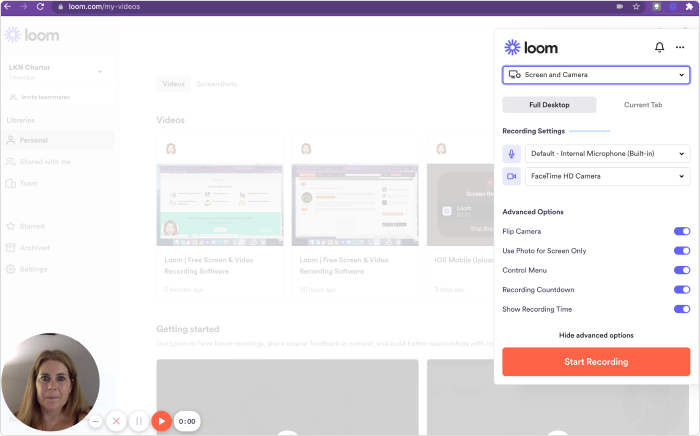Open the video posted 2 minutes ago
This screenshot has height=436, width=700.
click(x=220, y=205)
